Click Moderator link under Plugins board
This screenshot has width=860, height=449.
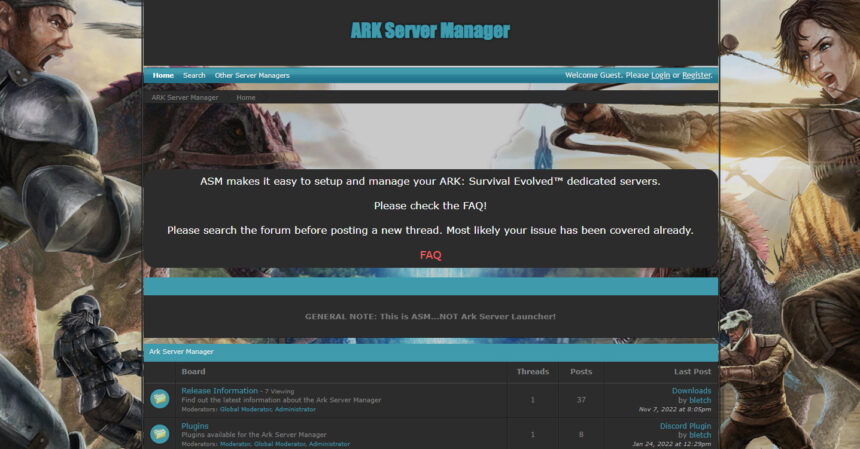(235, 444)
